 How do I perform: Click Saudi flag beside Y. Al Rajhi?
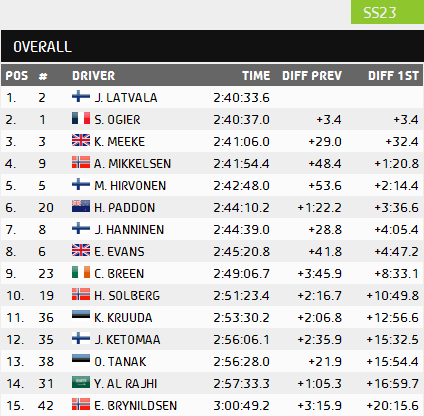81,382
